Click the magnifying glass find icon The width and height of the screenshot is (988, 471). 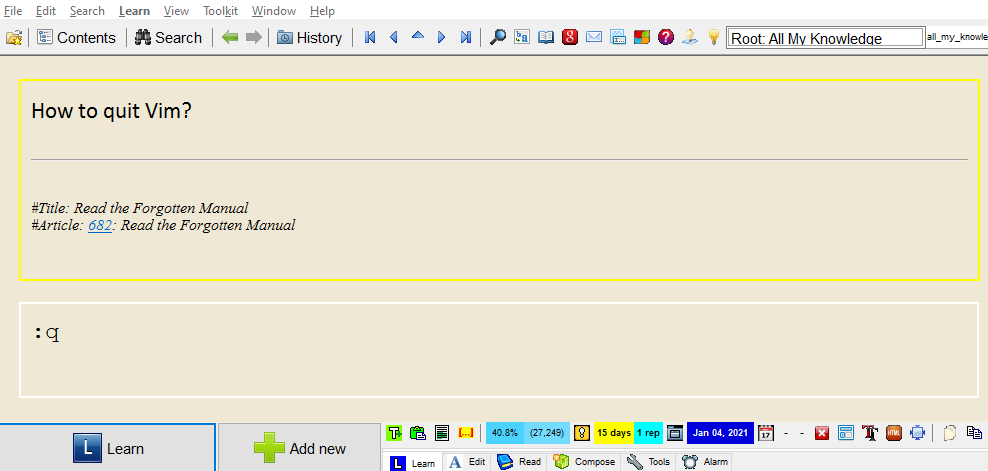pyautogui.click(x=497, y=38)
